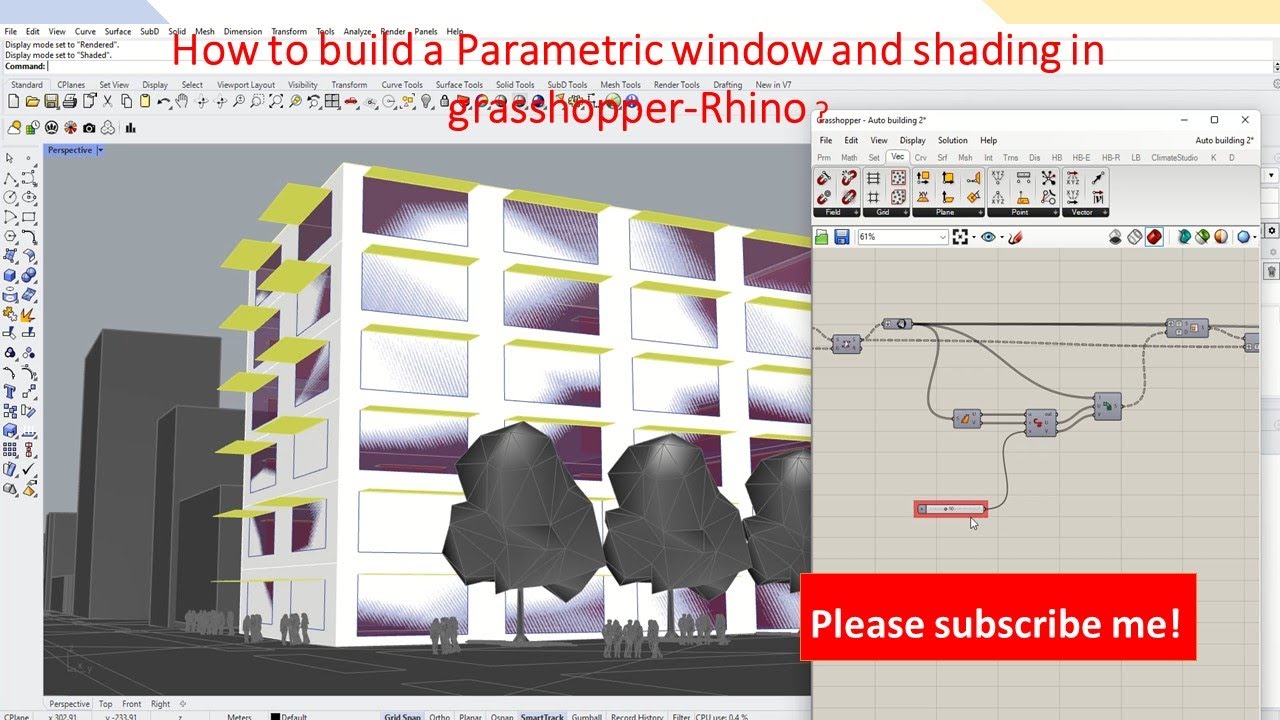Open Solution menu in Grasshopper
The width and height of the screenshot is (1280, 720).
952,140
